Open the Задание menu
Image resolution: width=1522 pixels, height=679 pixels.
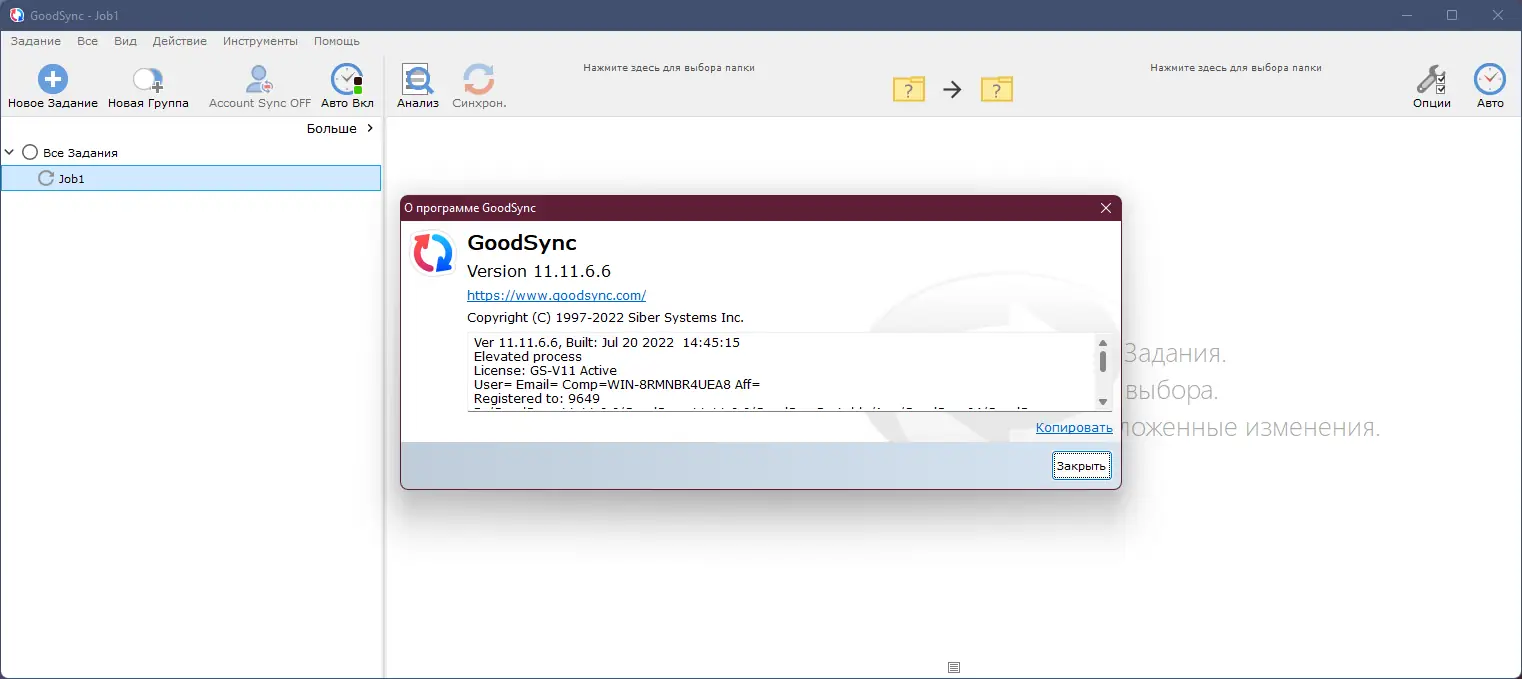point(36,41)
